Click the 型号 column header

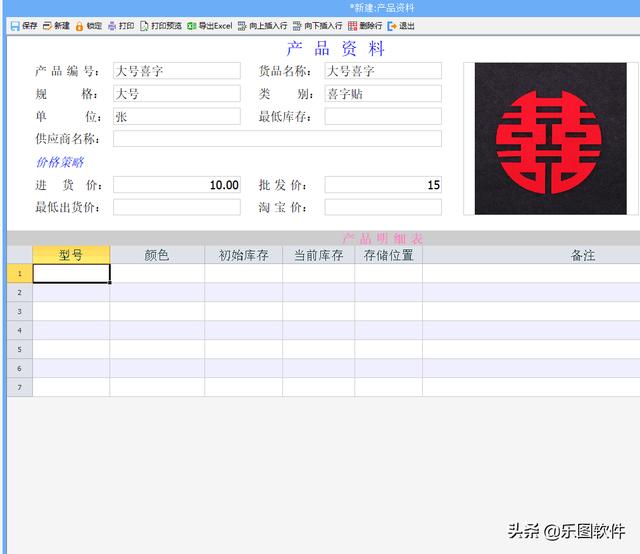[71, 255]
